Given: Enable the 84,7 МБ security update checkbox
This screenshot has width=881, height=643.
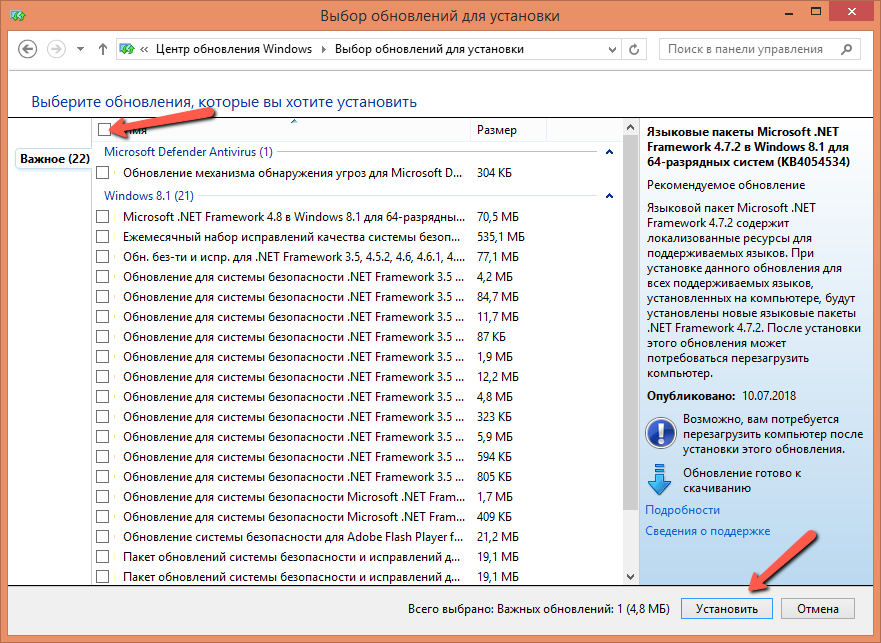Looking at the screenshot, I should tap(102, 297).
